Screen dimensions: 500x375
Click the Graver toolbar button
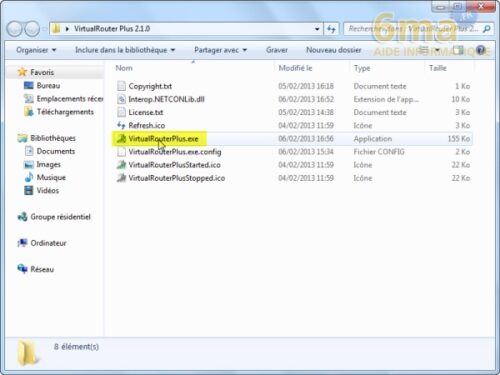coord(277,50)
